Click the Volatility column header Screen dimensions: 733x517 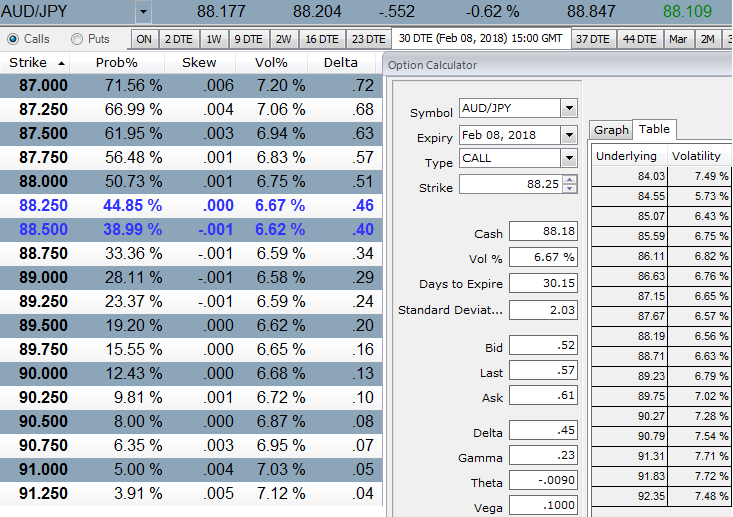[698, 156]
